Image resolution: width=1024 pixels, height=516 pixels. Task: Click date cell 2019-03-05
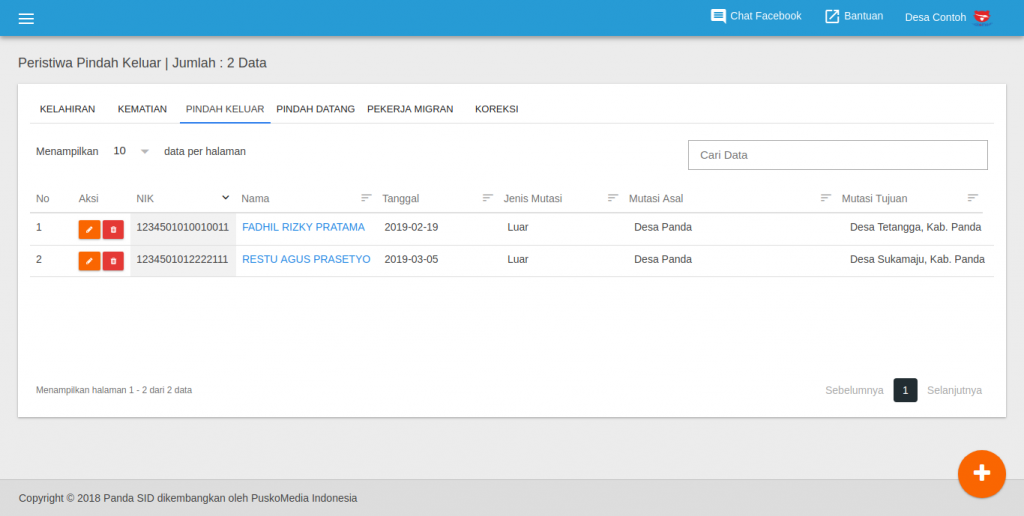coord(411,259)
